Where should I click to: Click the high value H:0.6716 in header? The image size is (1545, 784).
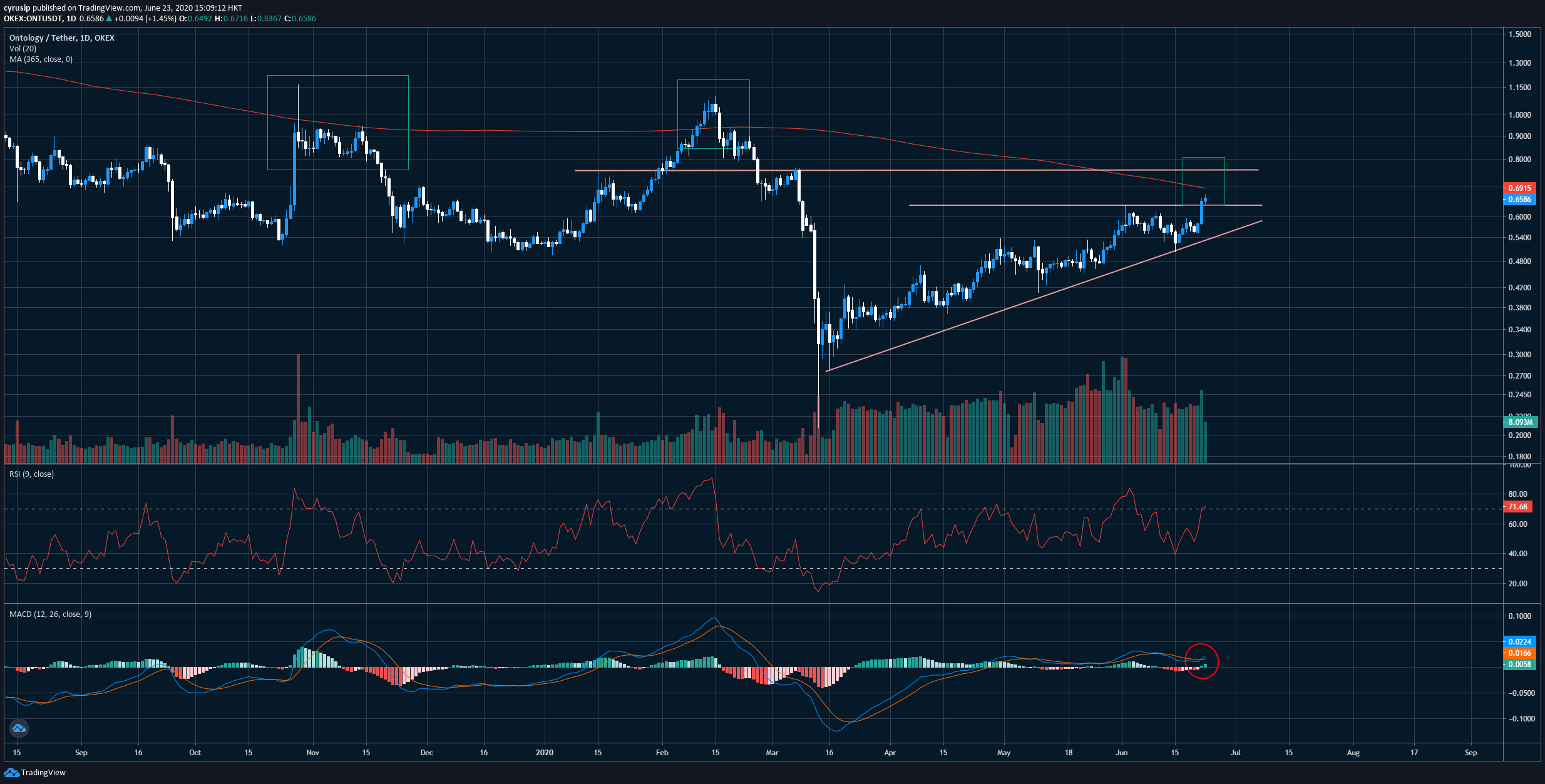231,19
